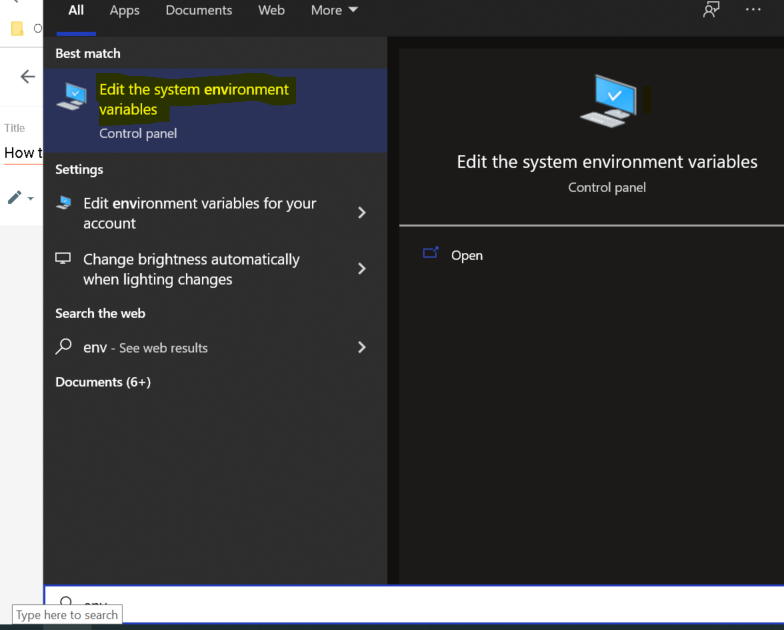Image resolution: width=784 pixels, height=630 pixels.
Task: Click the Documents (6+) heading
Action: tap(103, 382)
